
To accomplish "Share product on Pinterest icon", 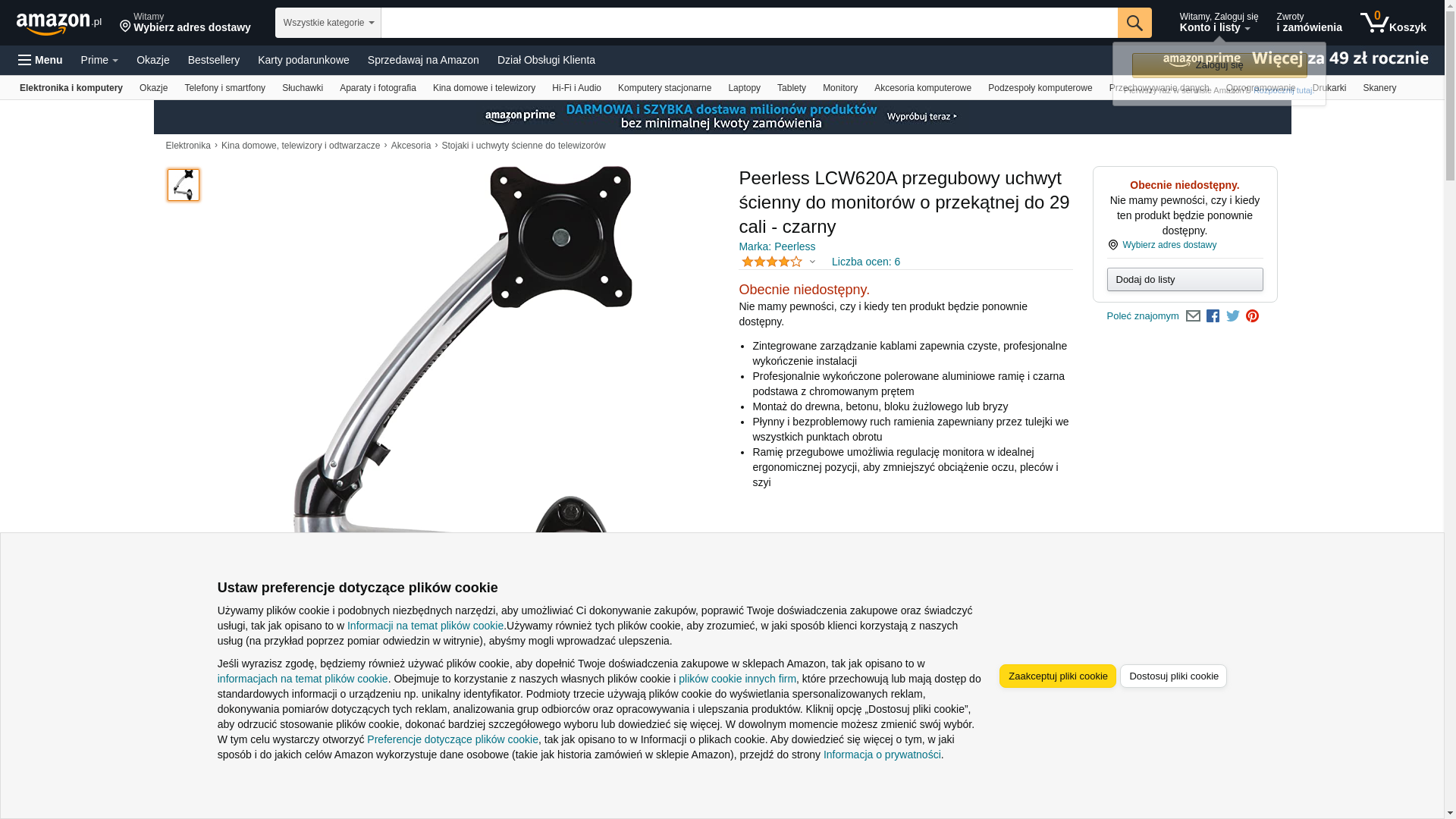I will 1253,316.
